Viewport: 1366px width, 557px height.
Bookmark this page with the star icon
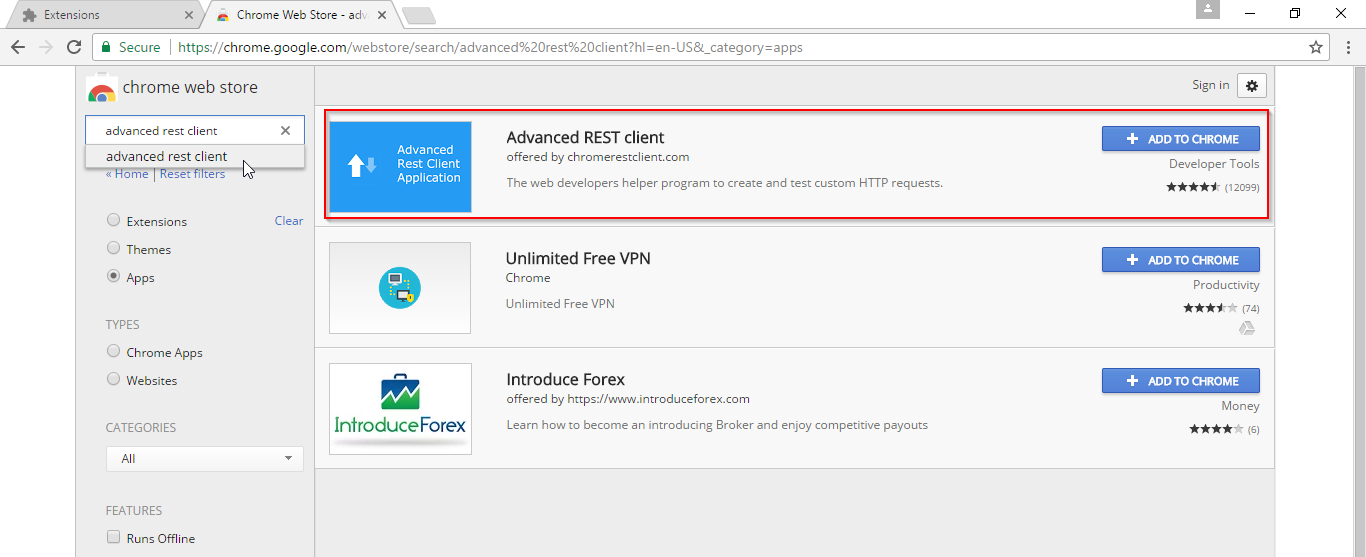click(x=1316, y=47)
